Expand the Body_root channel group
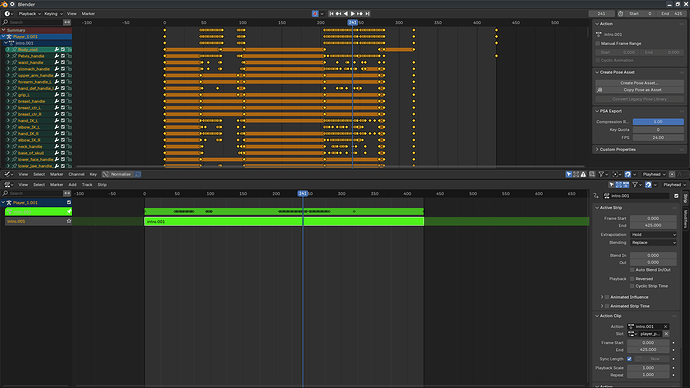690x388 pixels. pos(8,50)
